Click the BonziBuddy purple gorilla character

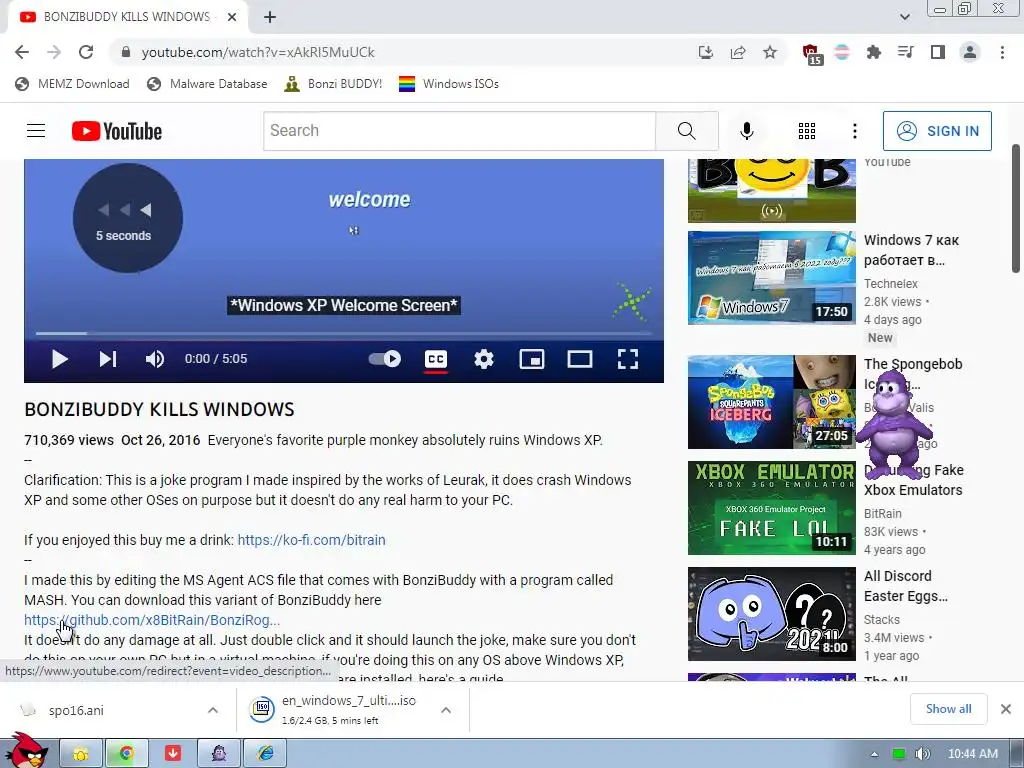(x=893, y=424)
